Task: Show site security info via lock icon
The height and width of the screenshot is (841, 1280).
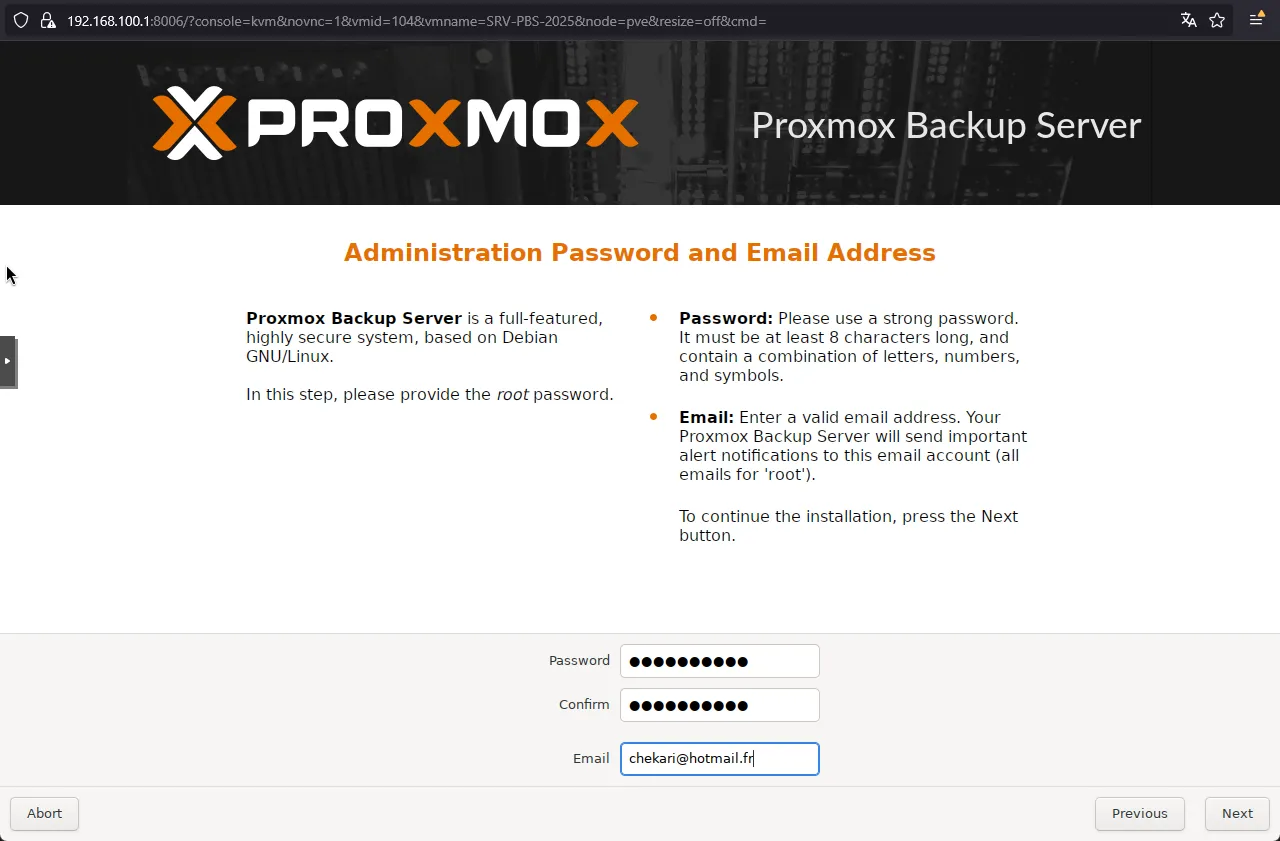Action: [47, 20]
